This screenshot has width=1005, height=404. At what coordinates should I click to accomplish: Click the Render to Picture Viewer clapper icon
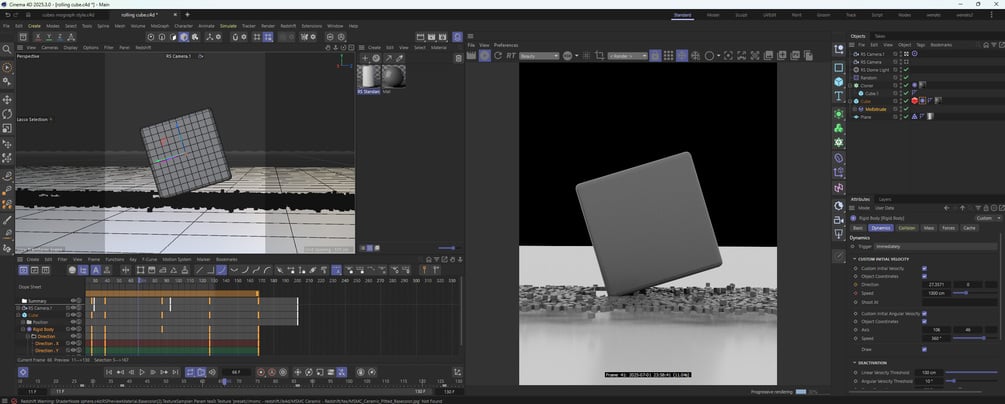pyautogui.click(x=432, y=37)
